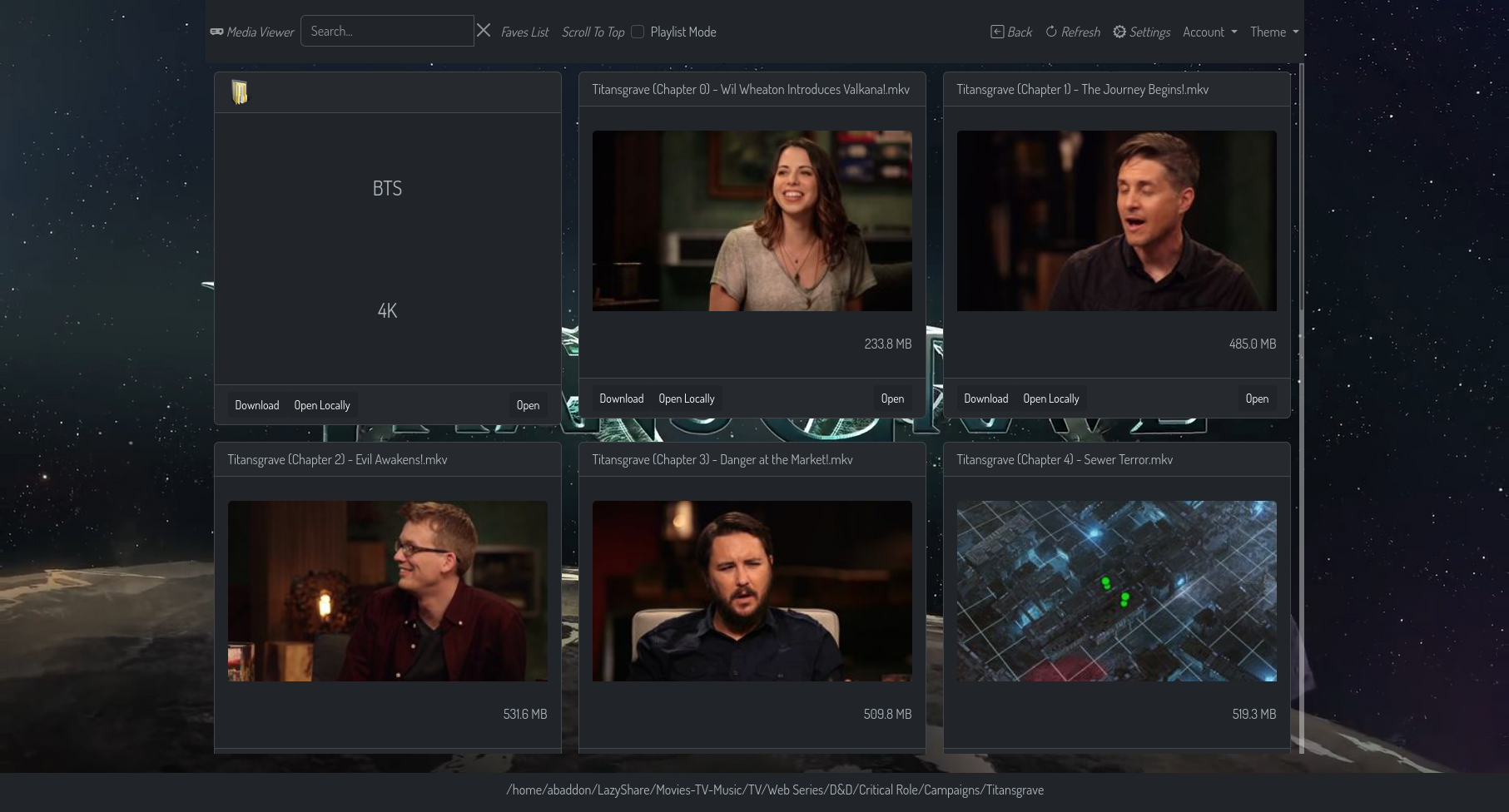The height and width of the screenshot is (812, 1509).
Task: Click Titansgrave Chapter 3 file title
Action: click(x=722, y=459)
